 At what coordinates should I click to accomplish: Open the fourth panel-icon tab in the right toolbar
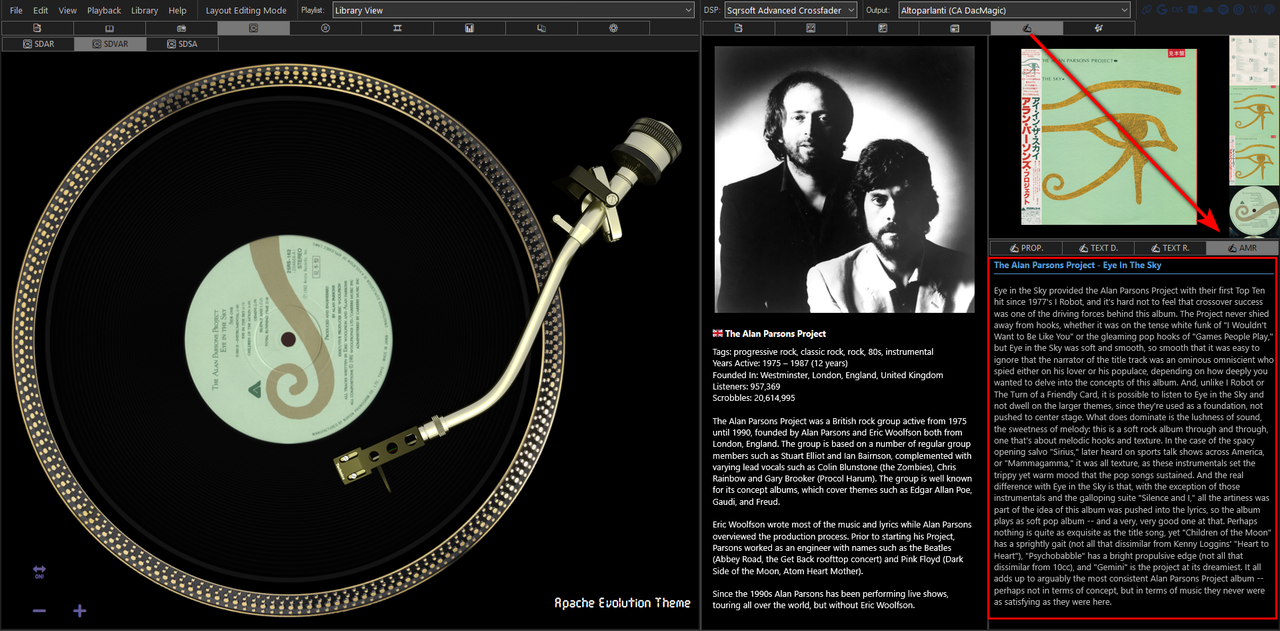[x=954, y=28]
